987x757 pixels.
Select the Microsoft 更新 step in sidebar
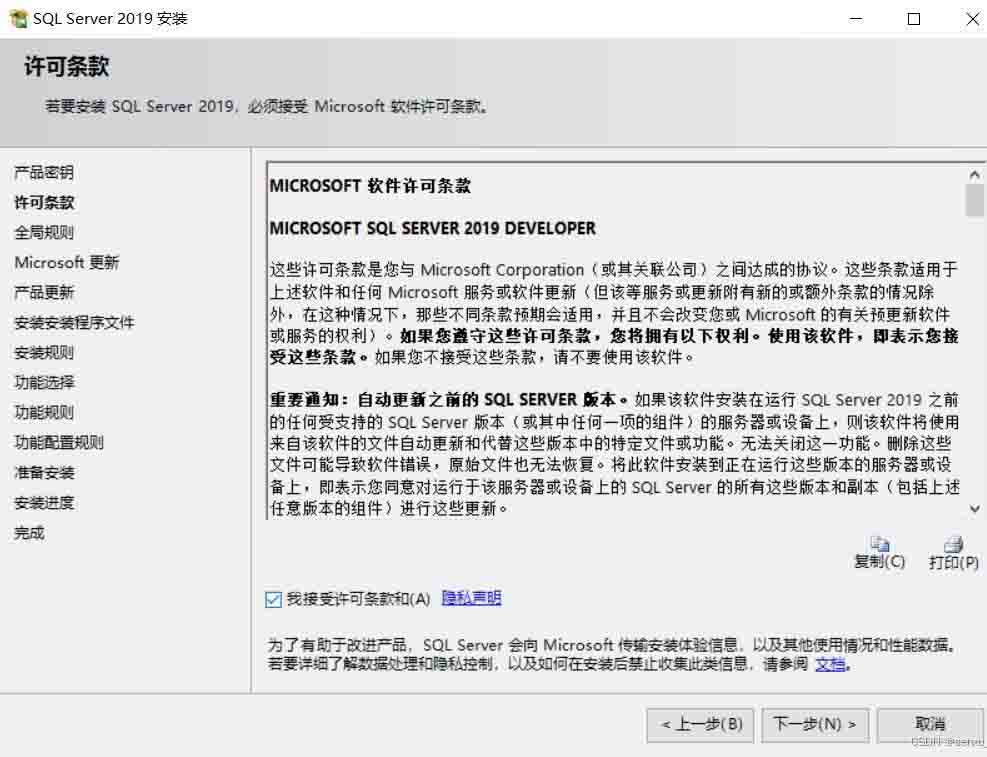[67, 262]
